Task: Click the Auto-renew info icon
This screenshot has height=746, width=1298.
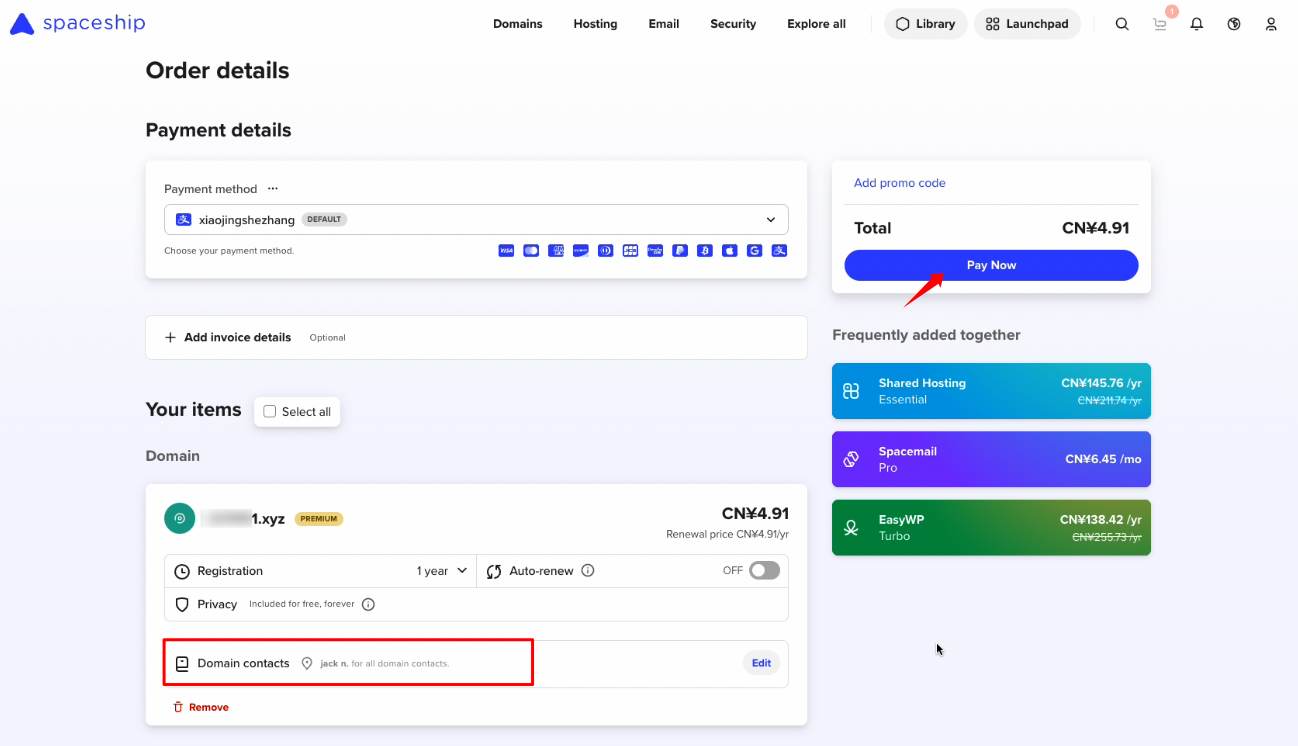Action: point(588,571)
